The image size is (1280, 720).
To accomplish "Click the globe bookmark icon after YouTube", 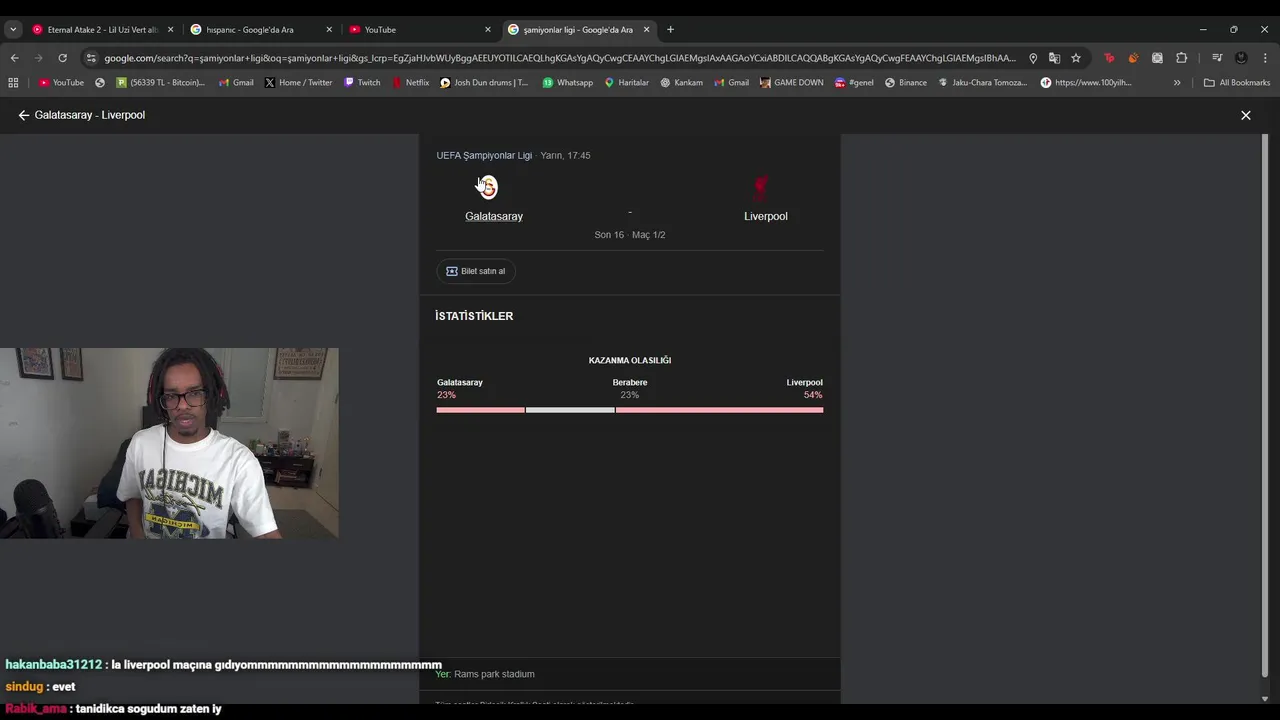I will [100, 83].
